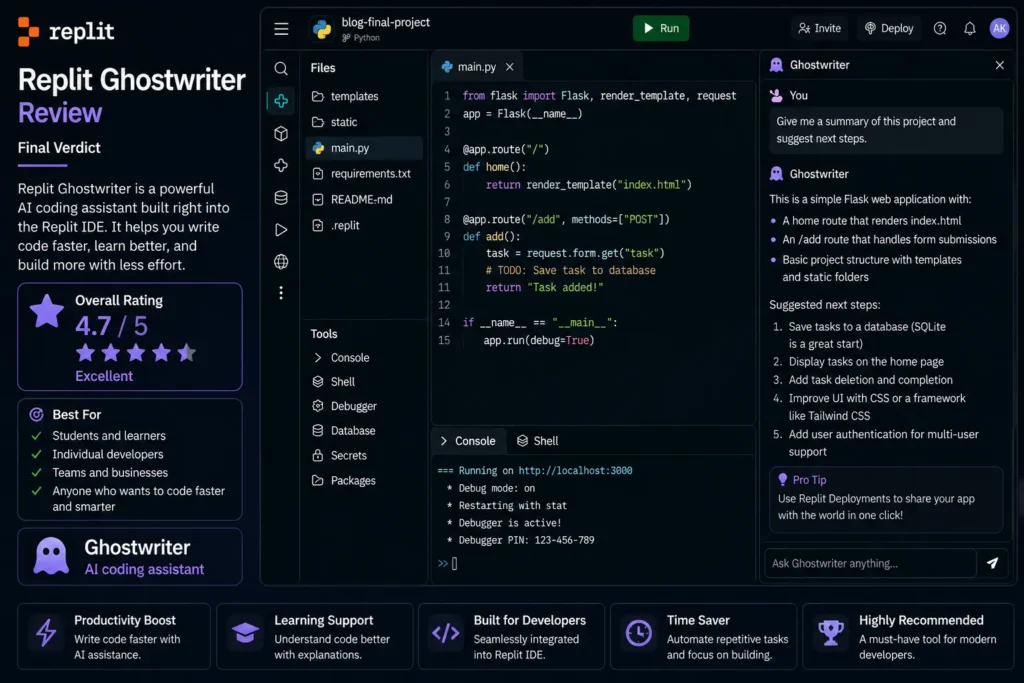Click the TODO comment on line 11
1024x683 pixels.
click(570, 270)
